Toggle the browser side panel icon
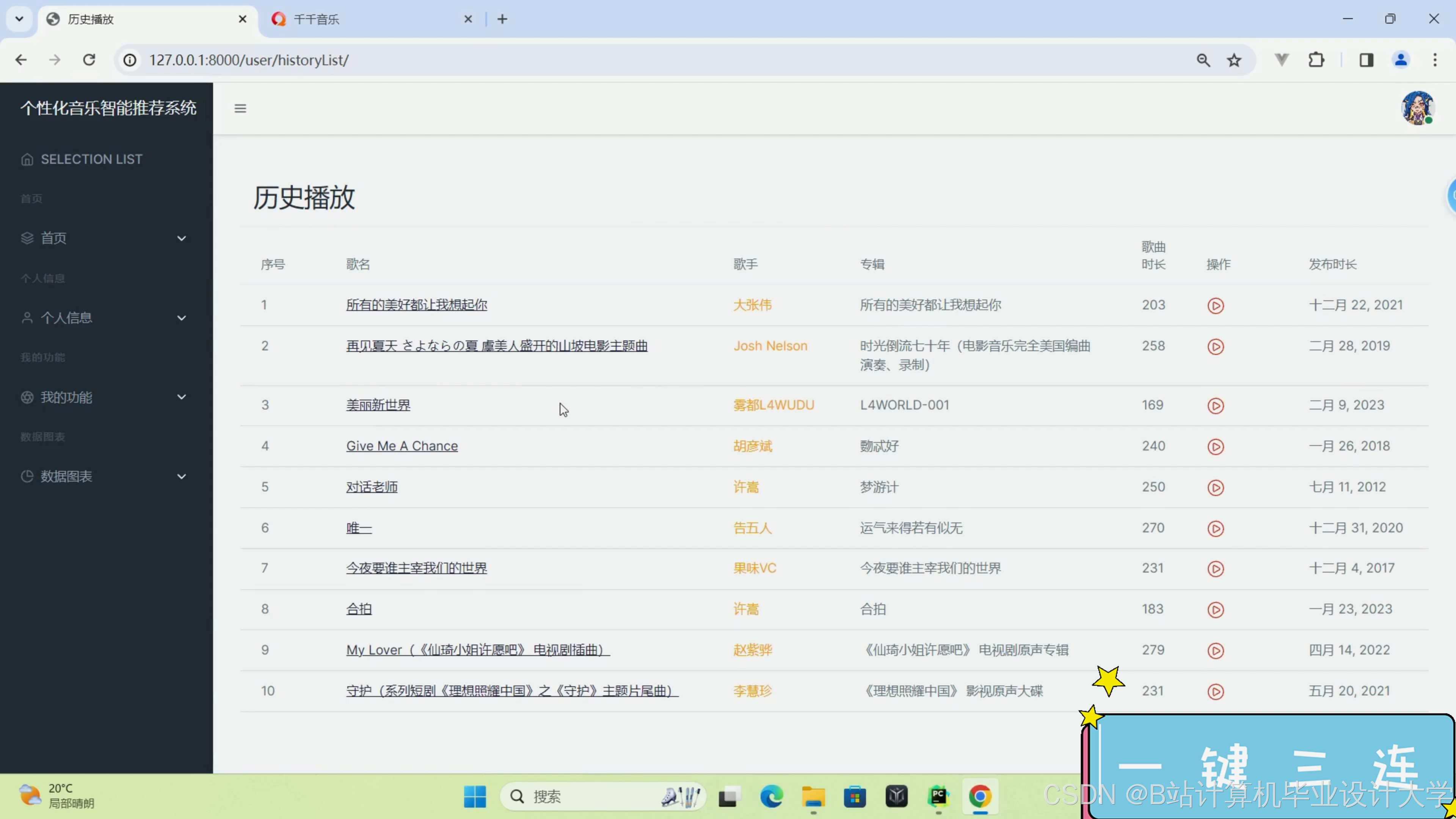1456x819 pixels. tap(1366, 60)
